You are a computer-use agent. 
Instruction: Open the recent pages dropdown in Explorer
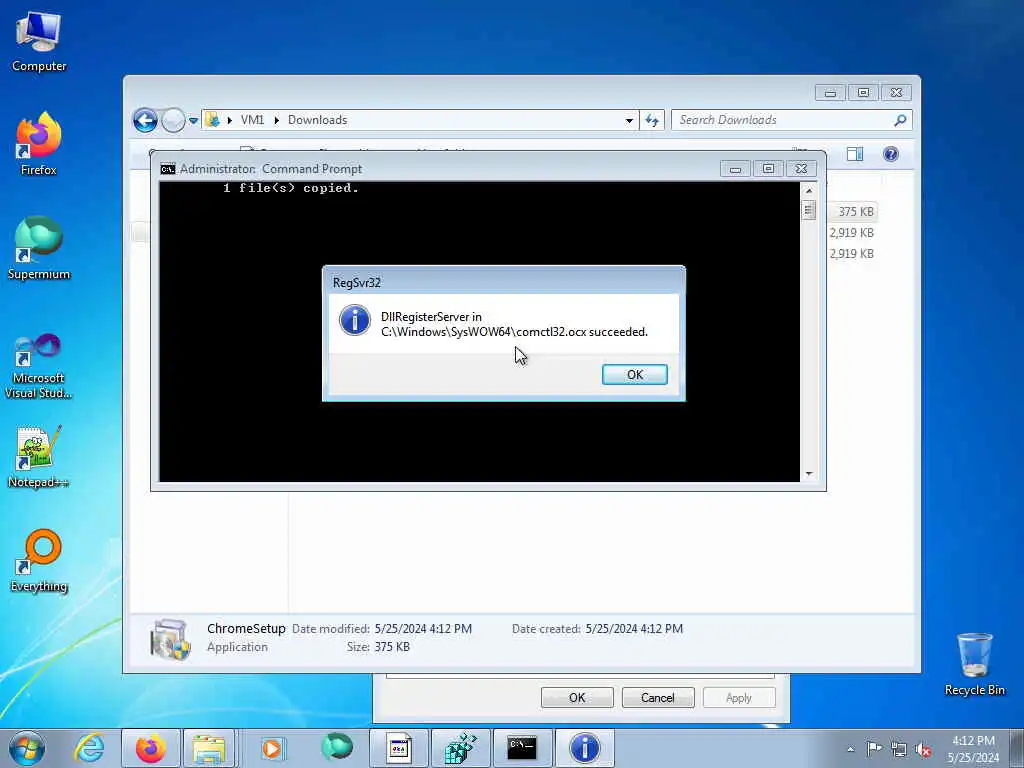[x=193, y=120]
